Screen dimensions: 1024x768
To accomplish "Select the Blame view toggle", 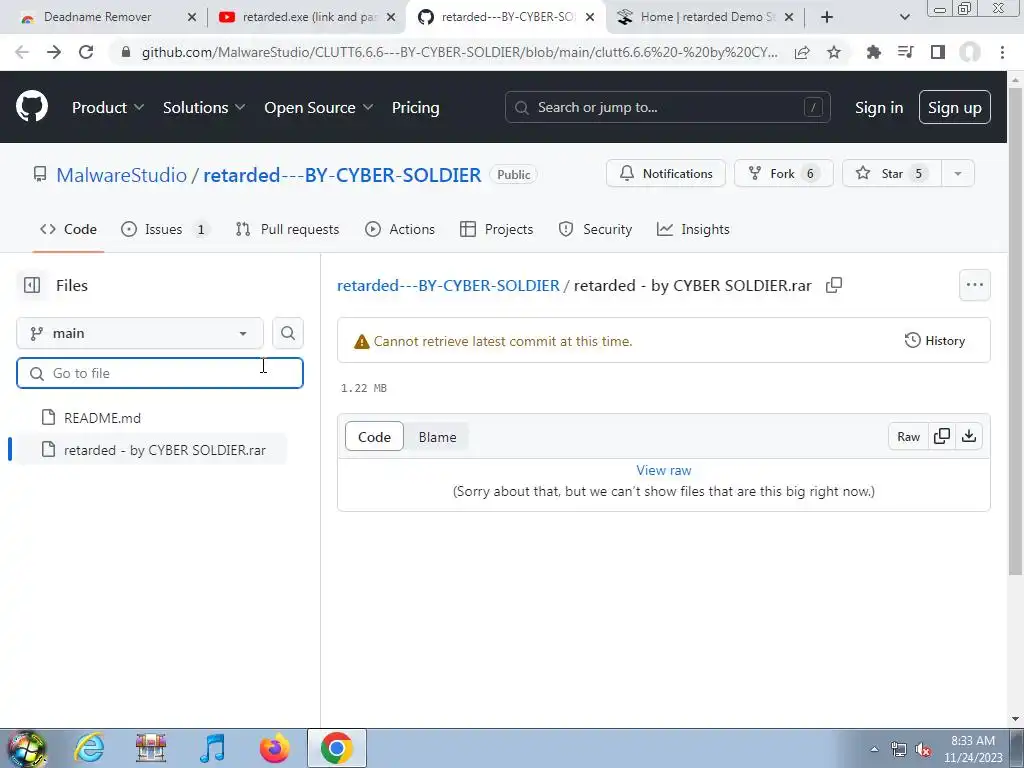I will [438, 437].
